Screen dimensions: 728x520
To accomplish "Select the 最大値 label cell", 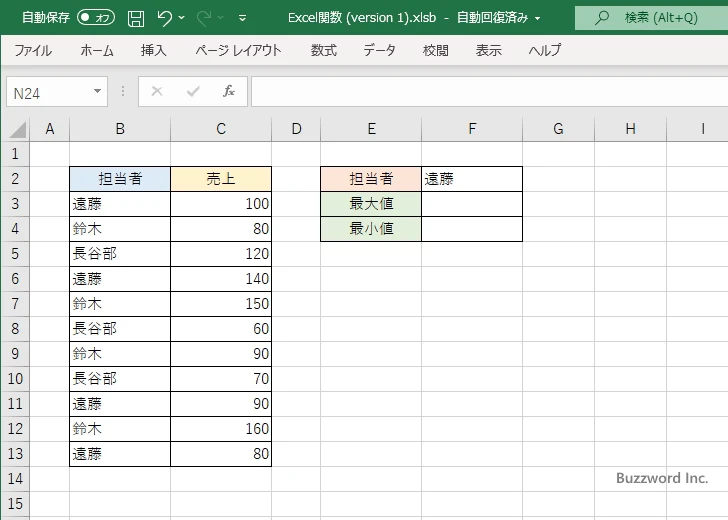I will pos(371,204).
